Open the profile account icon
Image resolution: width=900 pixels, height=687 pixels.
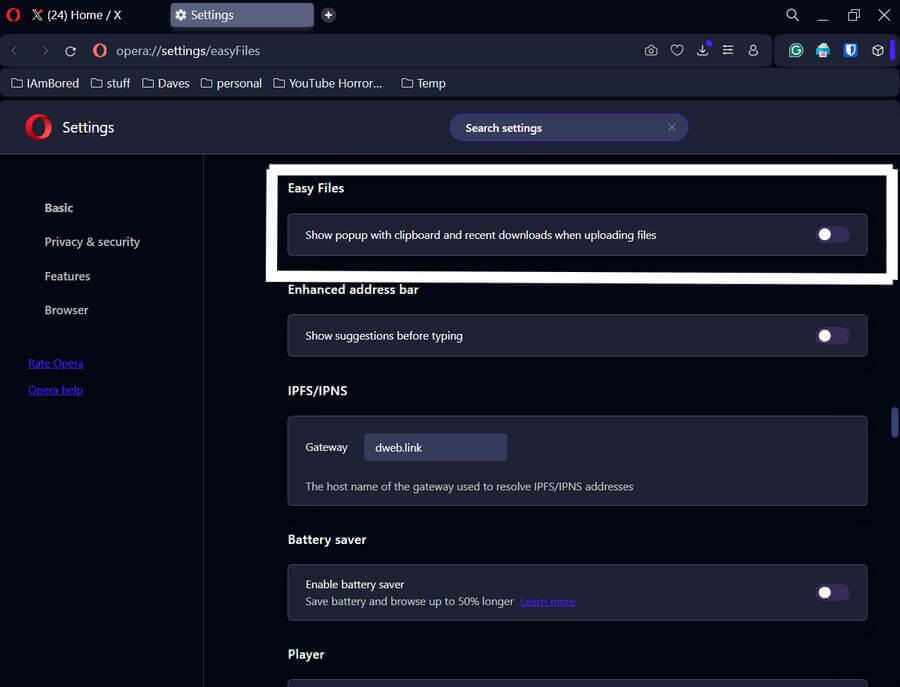753,51
